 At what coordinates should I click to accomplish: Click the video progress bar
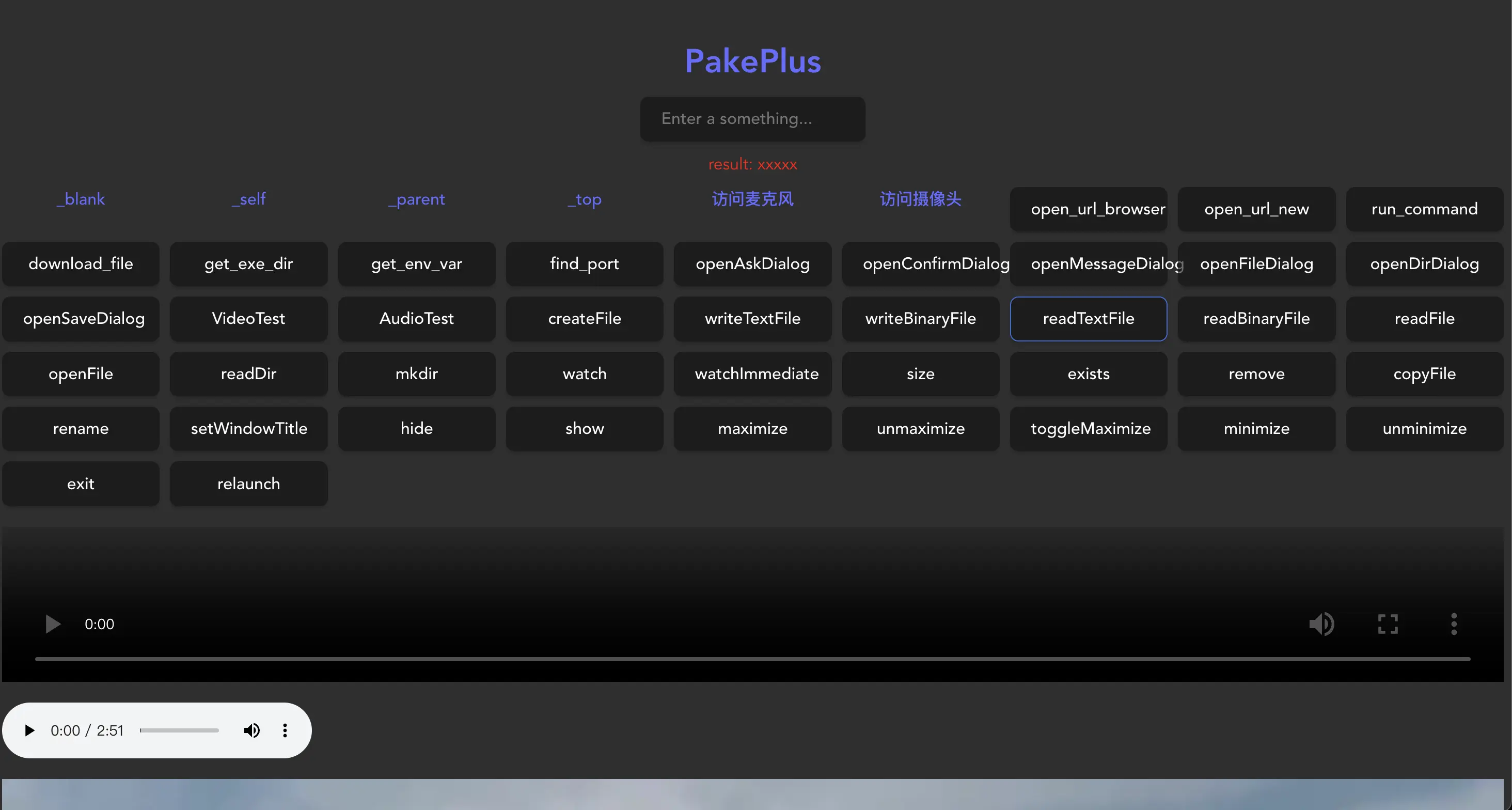[752, 659]
